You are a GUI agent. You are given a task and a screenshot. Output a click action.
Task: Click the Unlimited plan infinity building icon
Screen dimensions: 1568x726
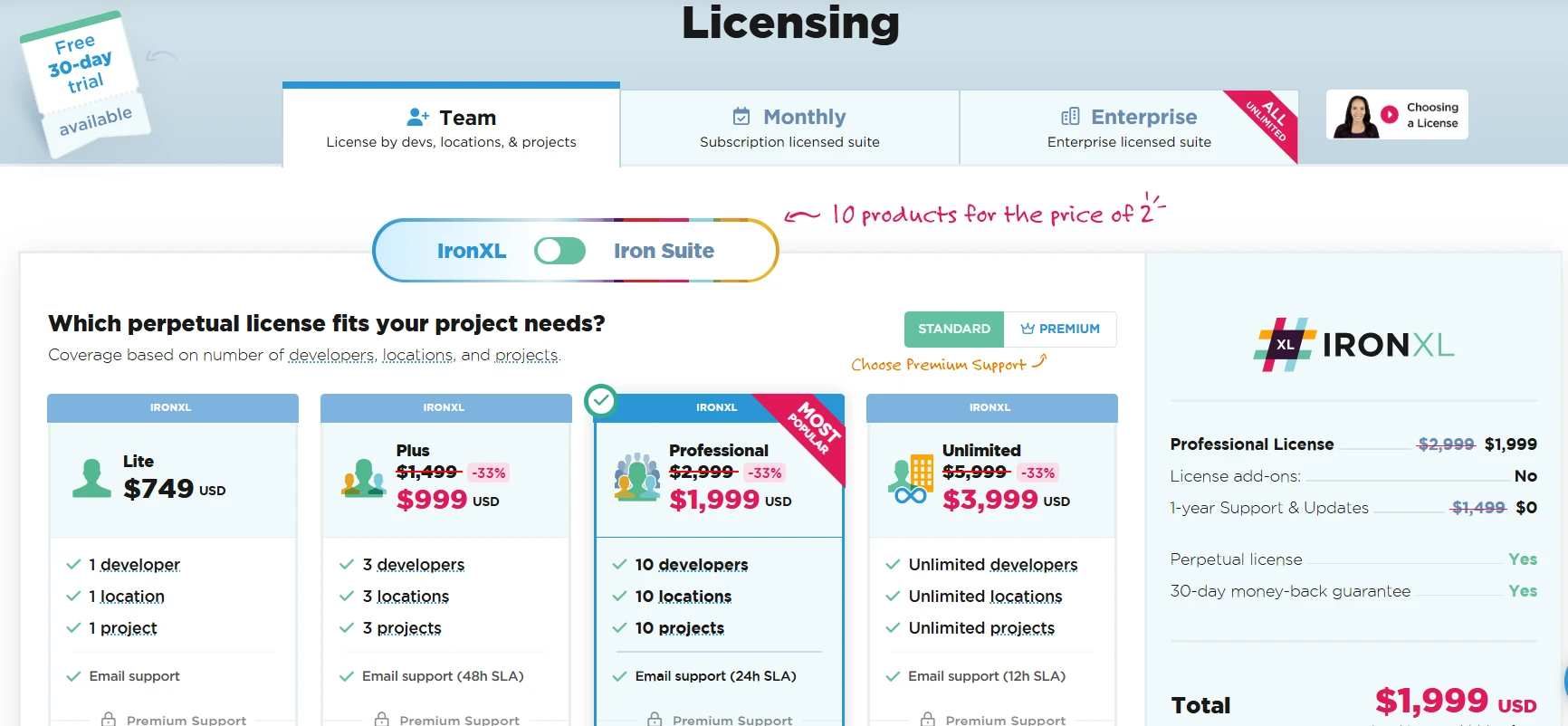click(911, 479)
